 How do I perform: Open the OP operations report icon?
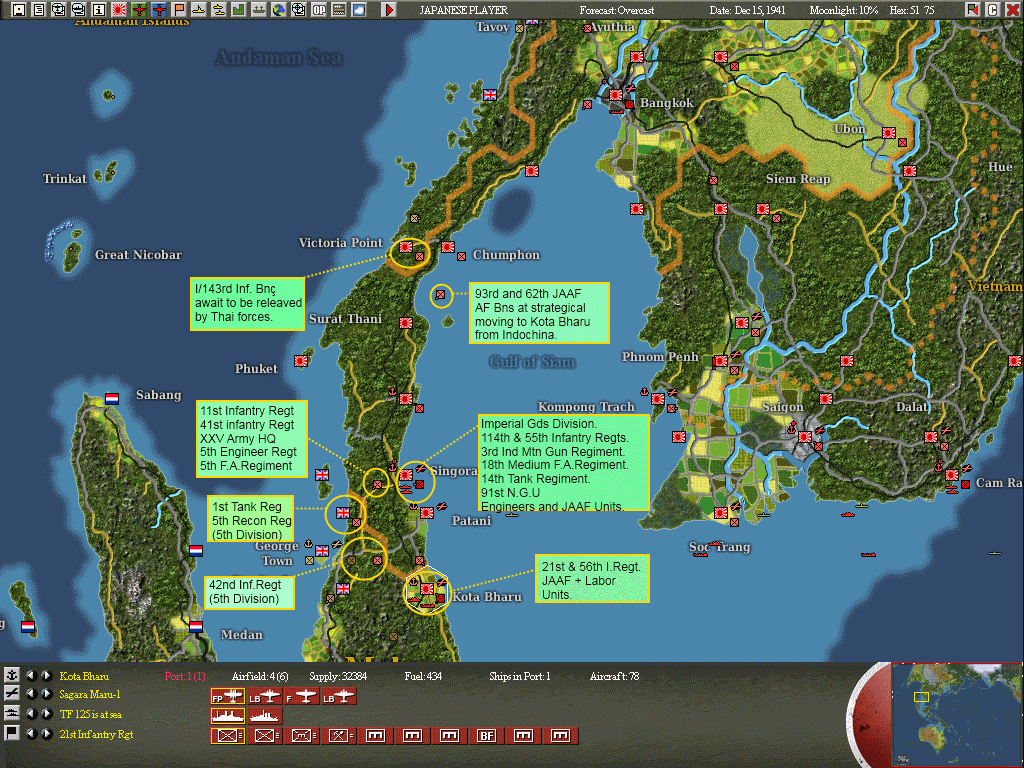pos(318,8)
